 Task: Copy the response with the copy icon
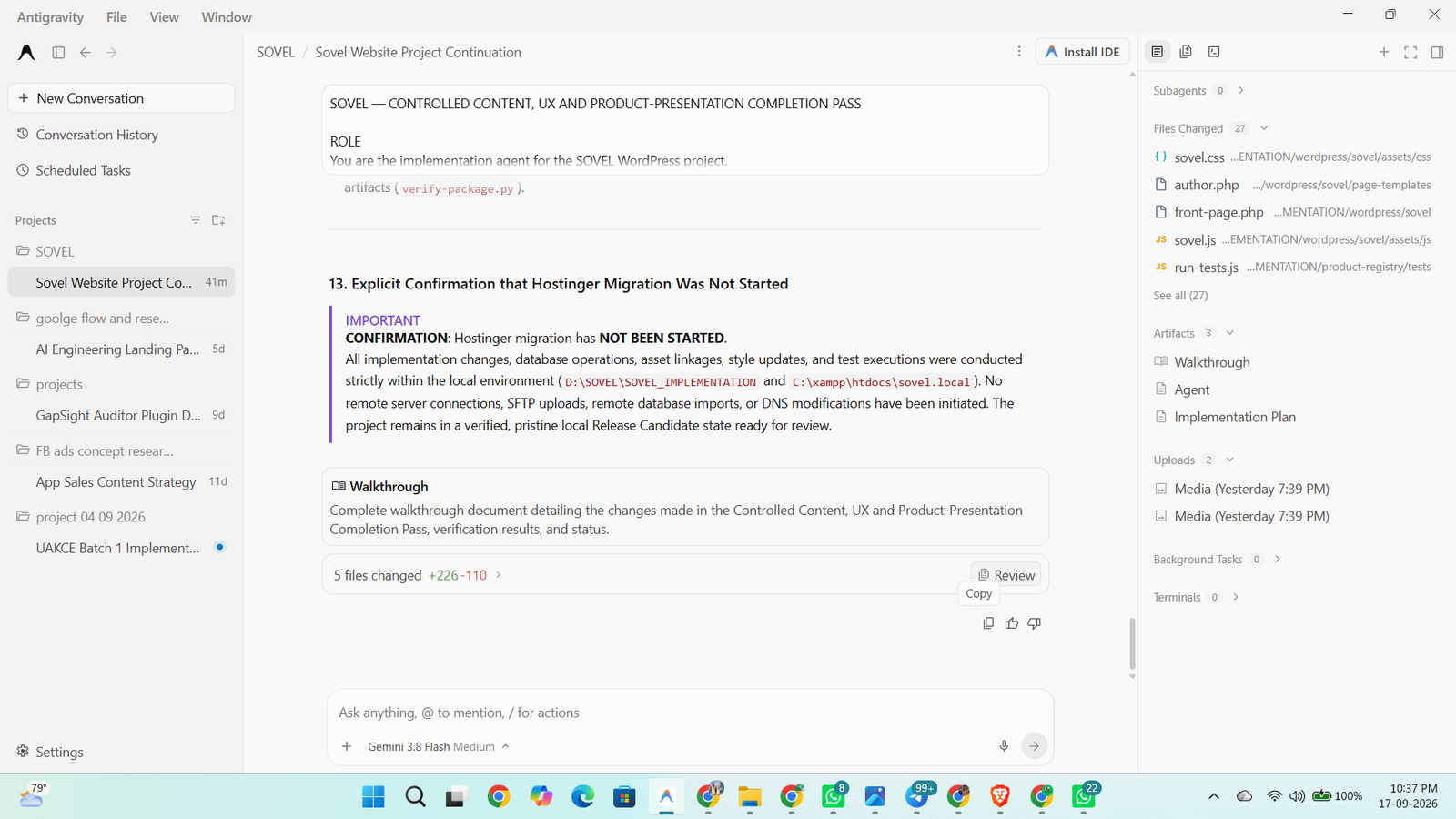pos(988,623)
